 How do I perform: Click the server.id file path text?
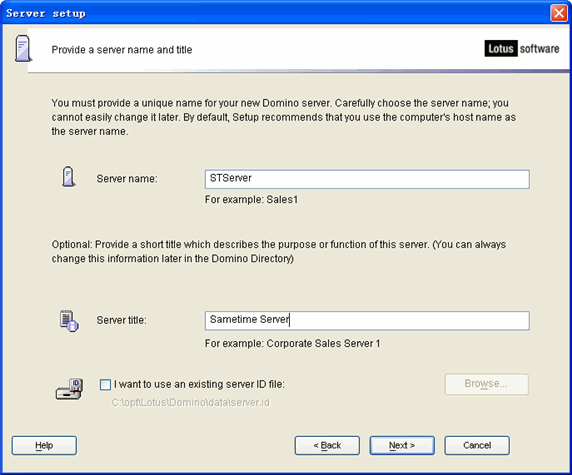point(190,403)
